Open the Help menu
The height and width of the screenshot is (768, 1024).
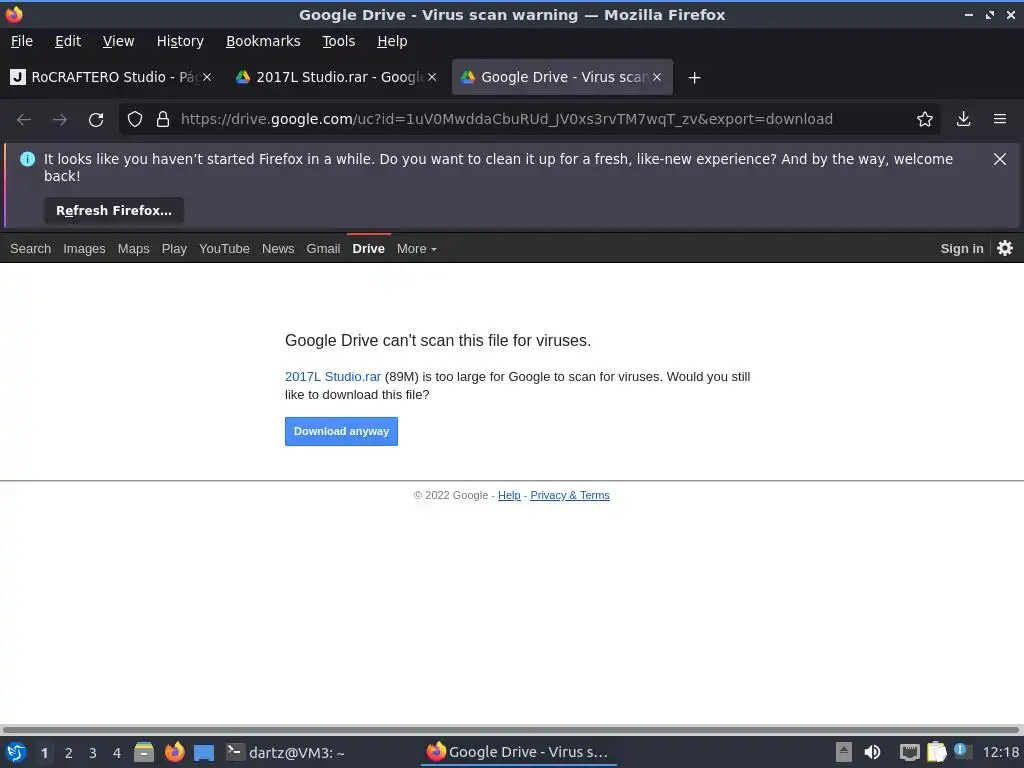click(392, 41)
